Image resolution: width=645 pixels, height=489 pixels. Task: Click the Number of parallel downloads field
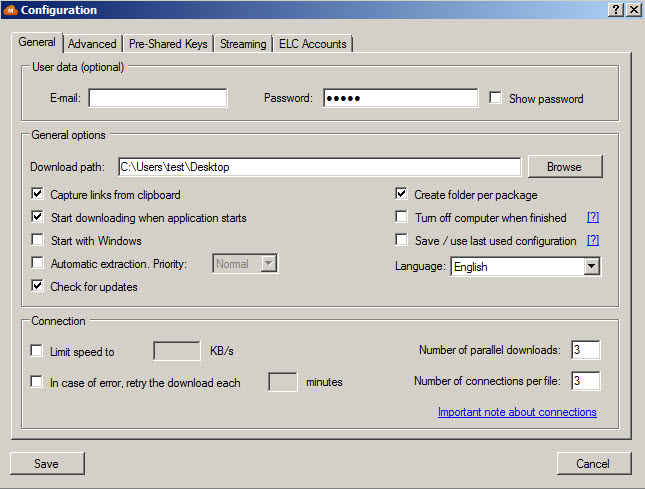pos(585,349)
